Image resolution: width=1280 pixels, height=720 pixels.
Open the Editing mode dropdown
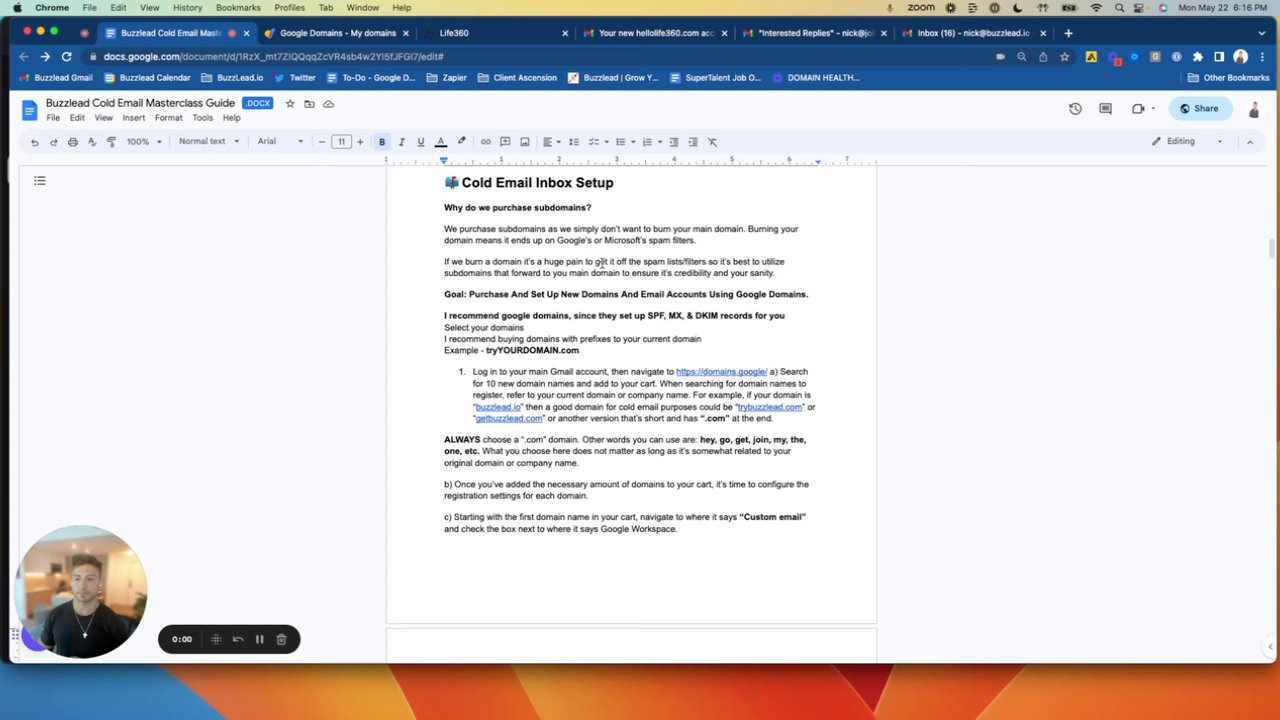coord(1187,142)
